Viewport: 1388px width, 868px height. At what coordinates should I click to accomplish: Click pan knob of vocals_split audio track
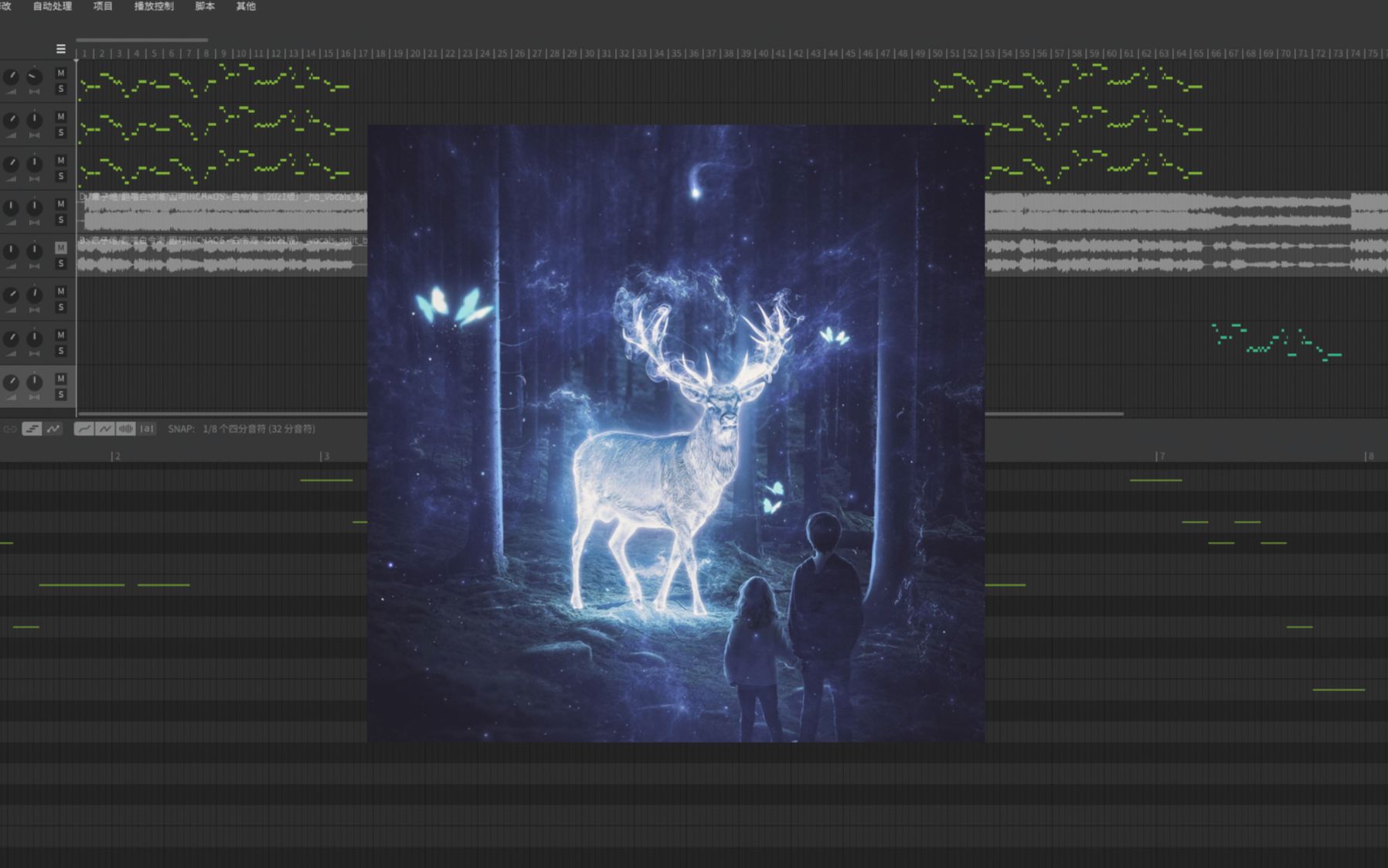point(35,251)
